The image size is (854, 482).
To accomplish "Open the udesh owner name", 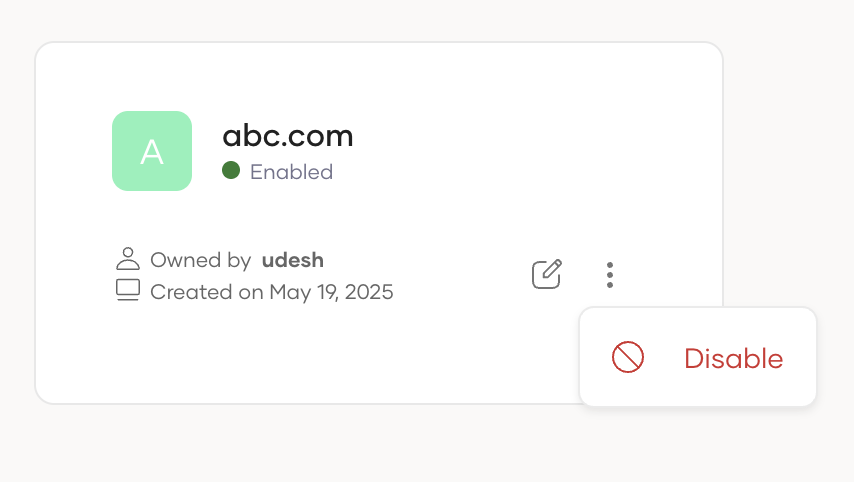I will [x=293, y=260].
